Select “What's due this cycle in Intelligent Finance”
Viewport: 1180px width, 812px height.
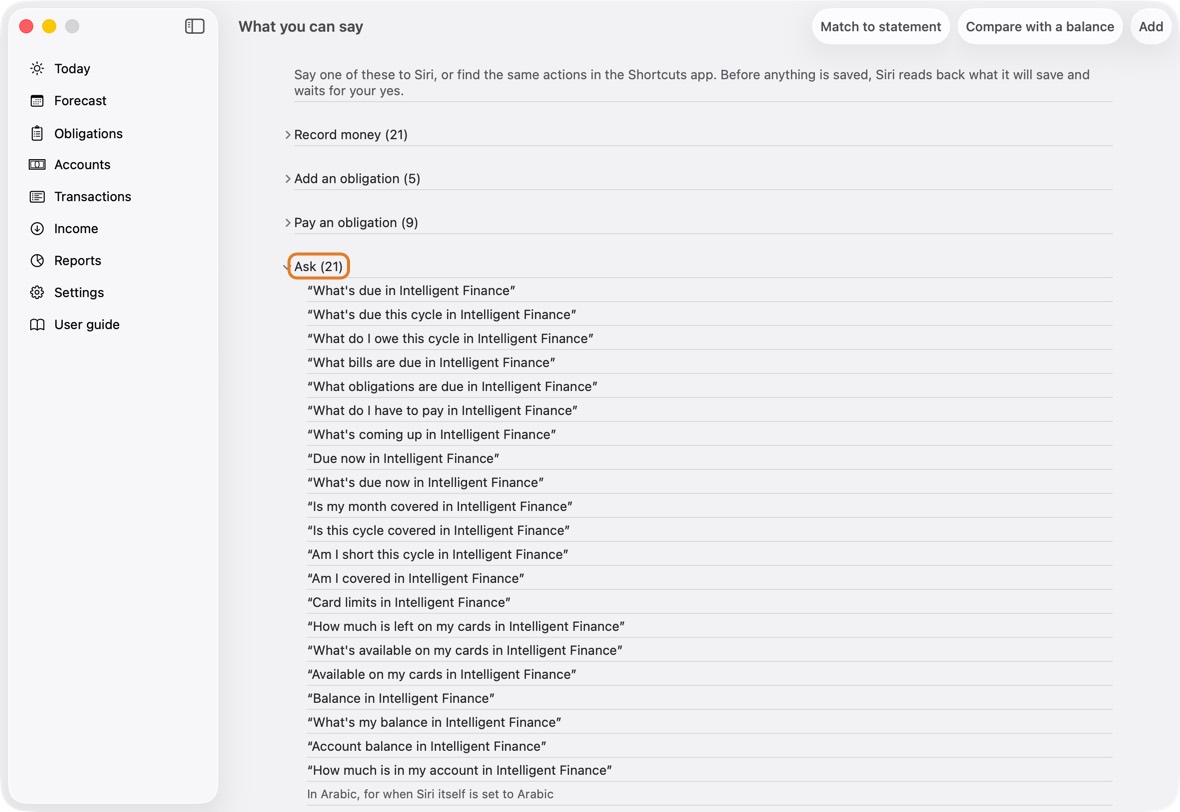(x=442, y=315)
